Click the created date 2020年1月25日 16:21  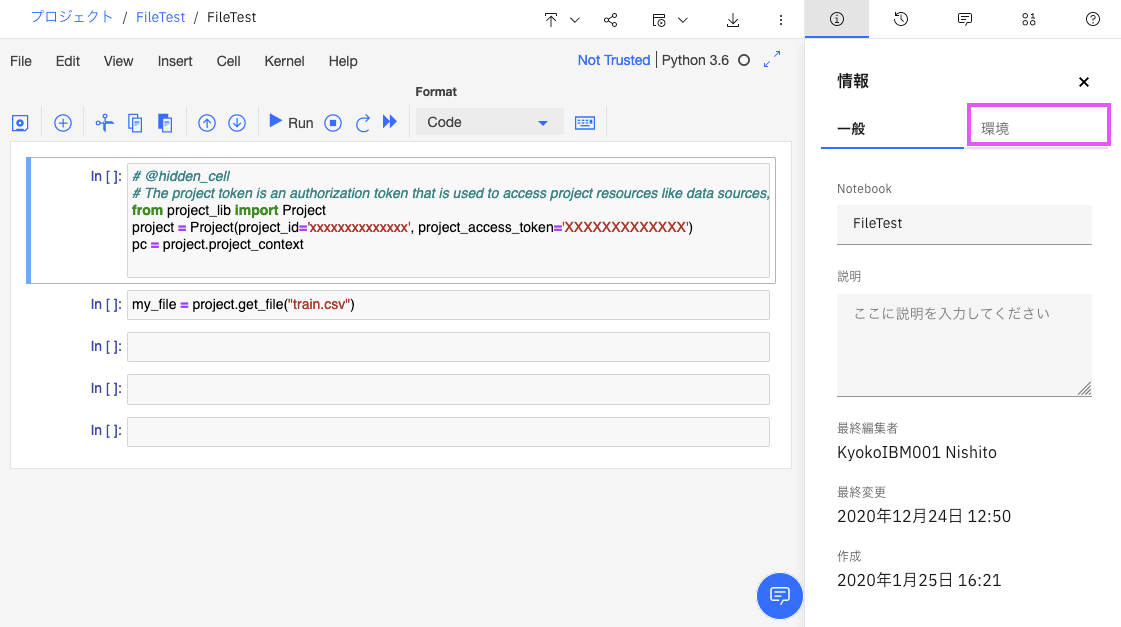pyautogui.click(x=919, y=580)
